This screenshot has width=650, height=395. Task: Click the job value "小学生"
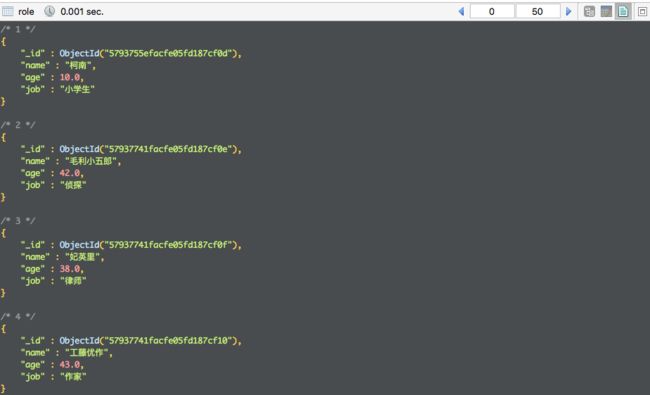point(78,90)
